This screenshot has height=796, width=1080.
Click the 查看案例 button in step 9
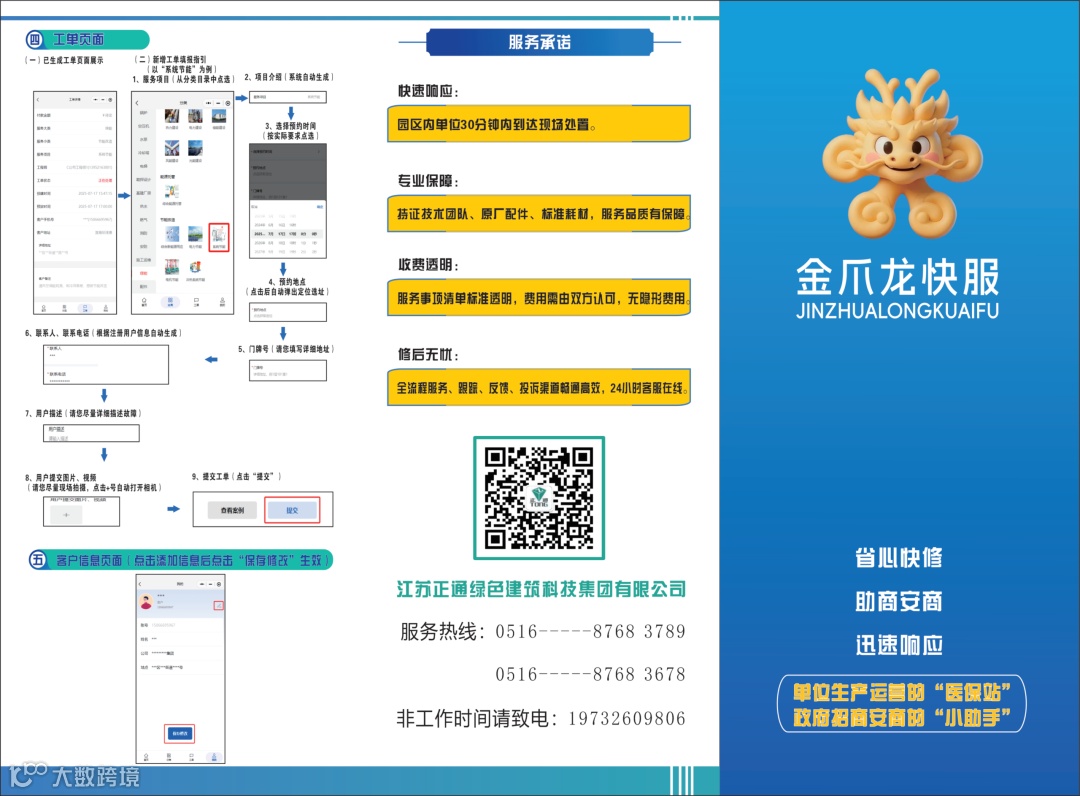pos(232,510)
